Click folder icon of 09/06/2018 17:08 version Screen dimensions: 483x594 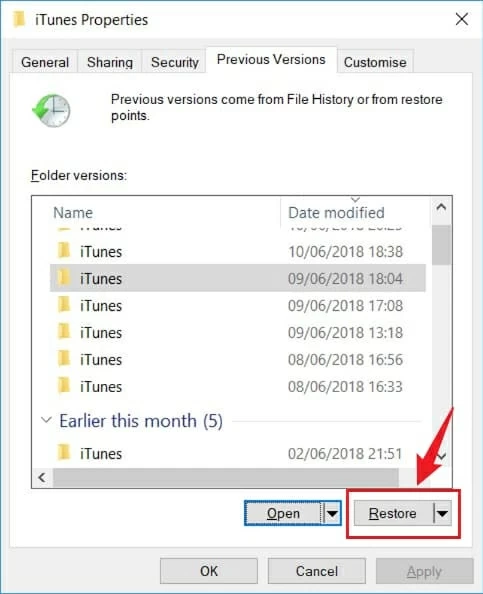coord(64,304)
